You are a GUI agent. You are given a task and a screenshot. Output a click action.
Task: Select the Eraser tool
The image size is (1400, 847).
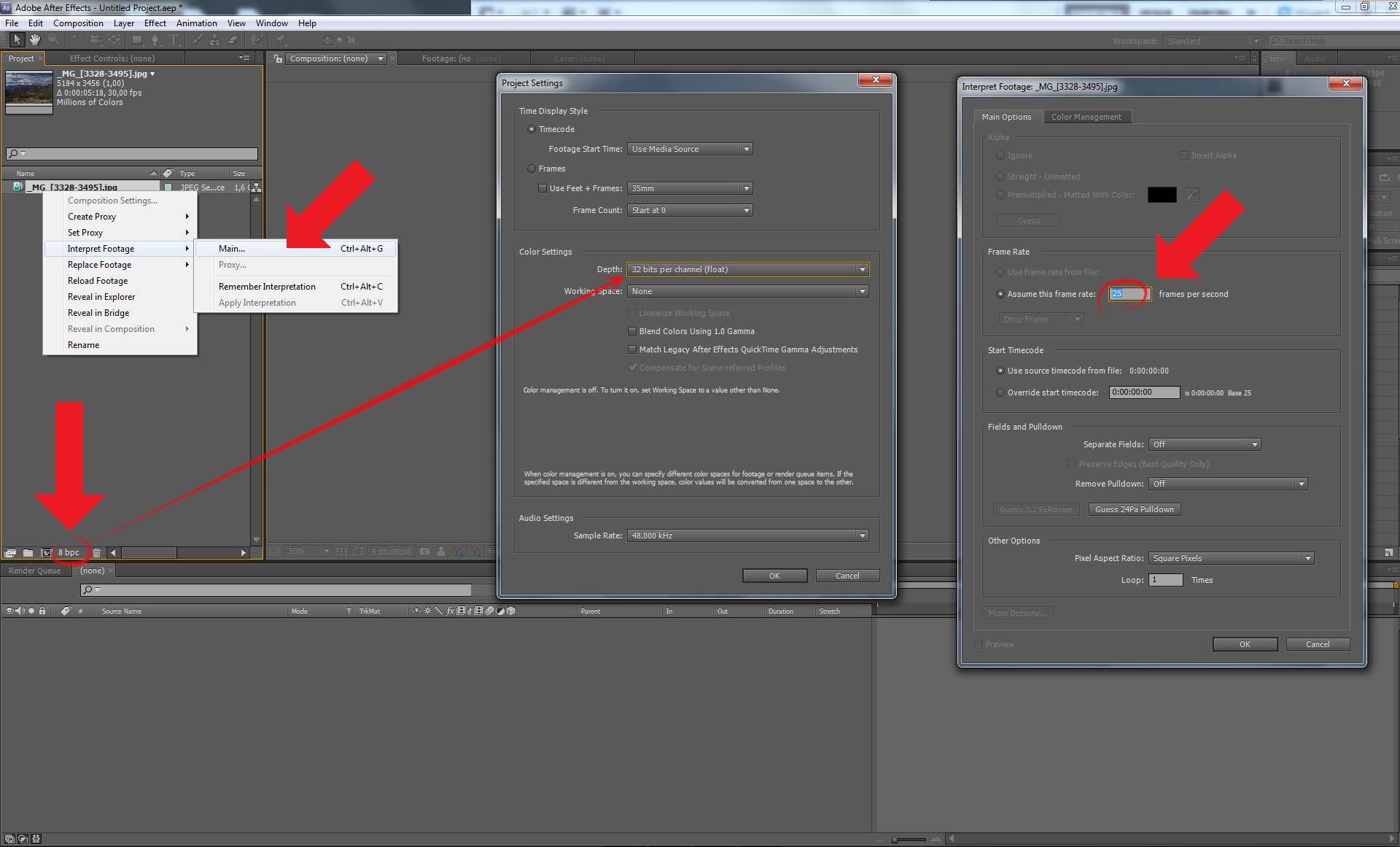pyautogui.click(x=233, y=39)
